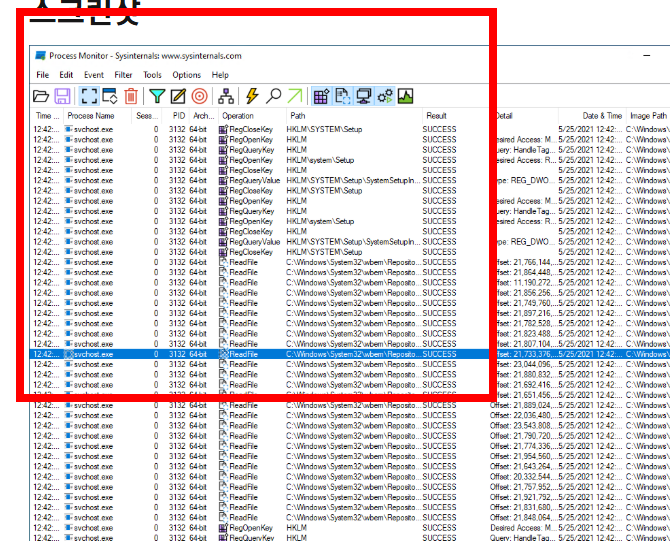Open the Highlight pencil icon
Image resolution: width=670 pixels, height=541 pixels.
[178, 96]
